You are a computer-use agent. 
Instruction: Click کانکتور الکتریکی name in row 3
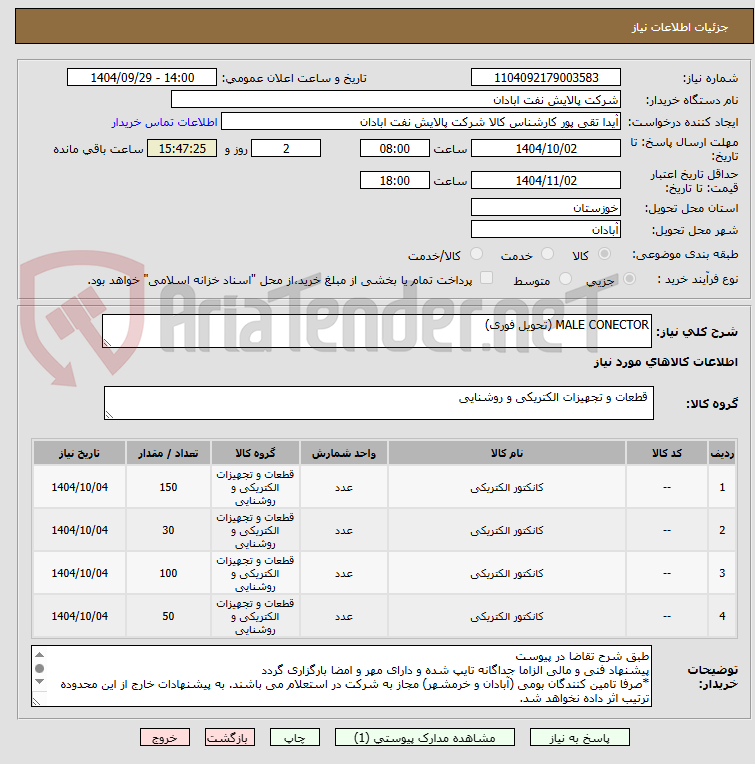point(507,573)
